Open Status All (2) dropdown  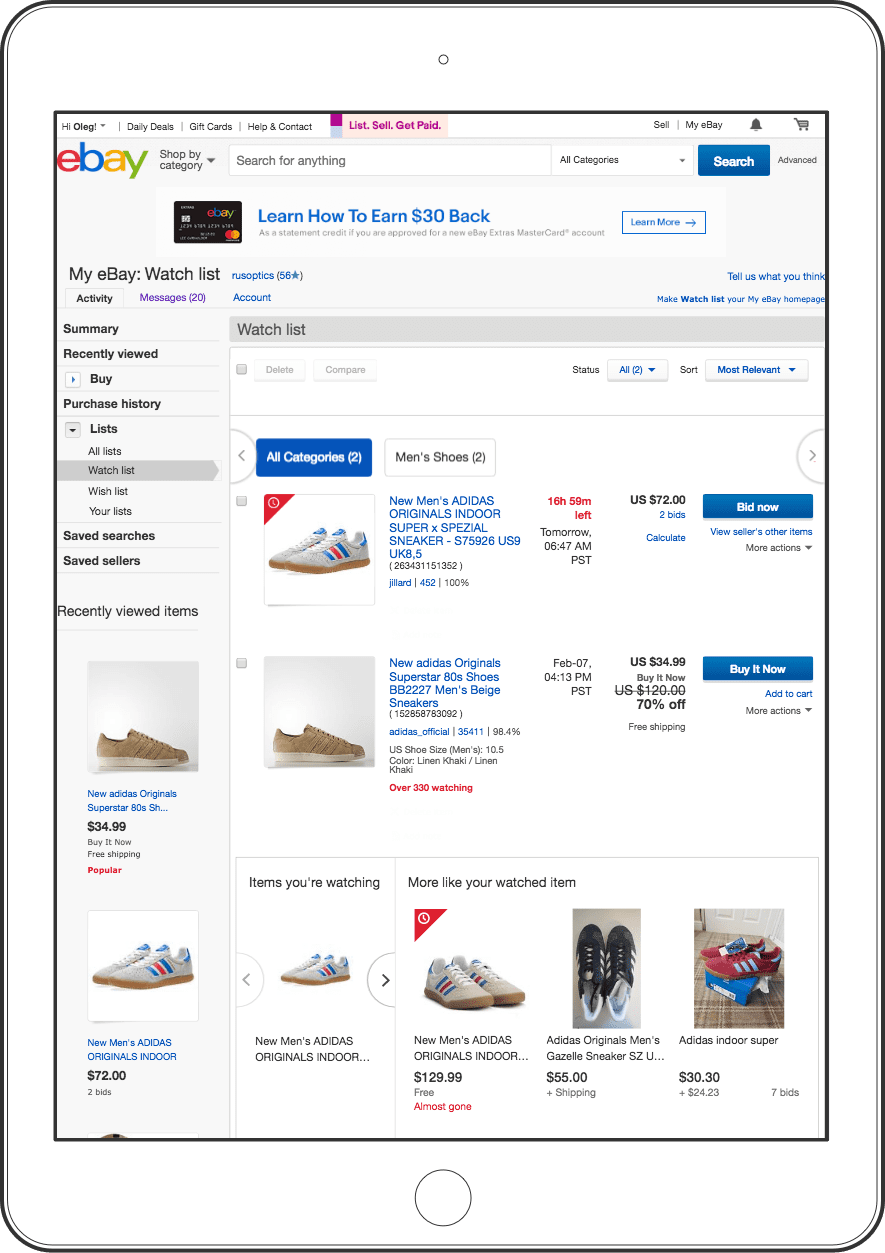[637, 370]
